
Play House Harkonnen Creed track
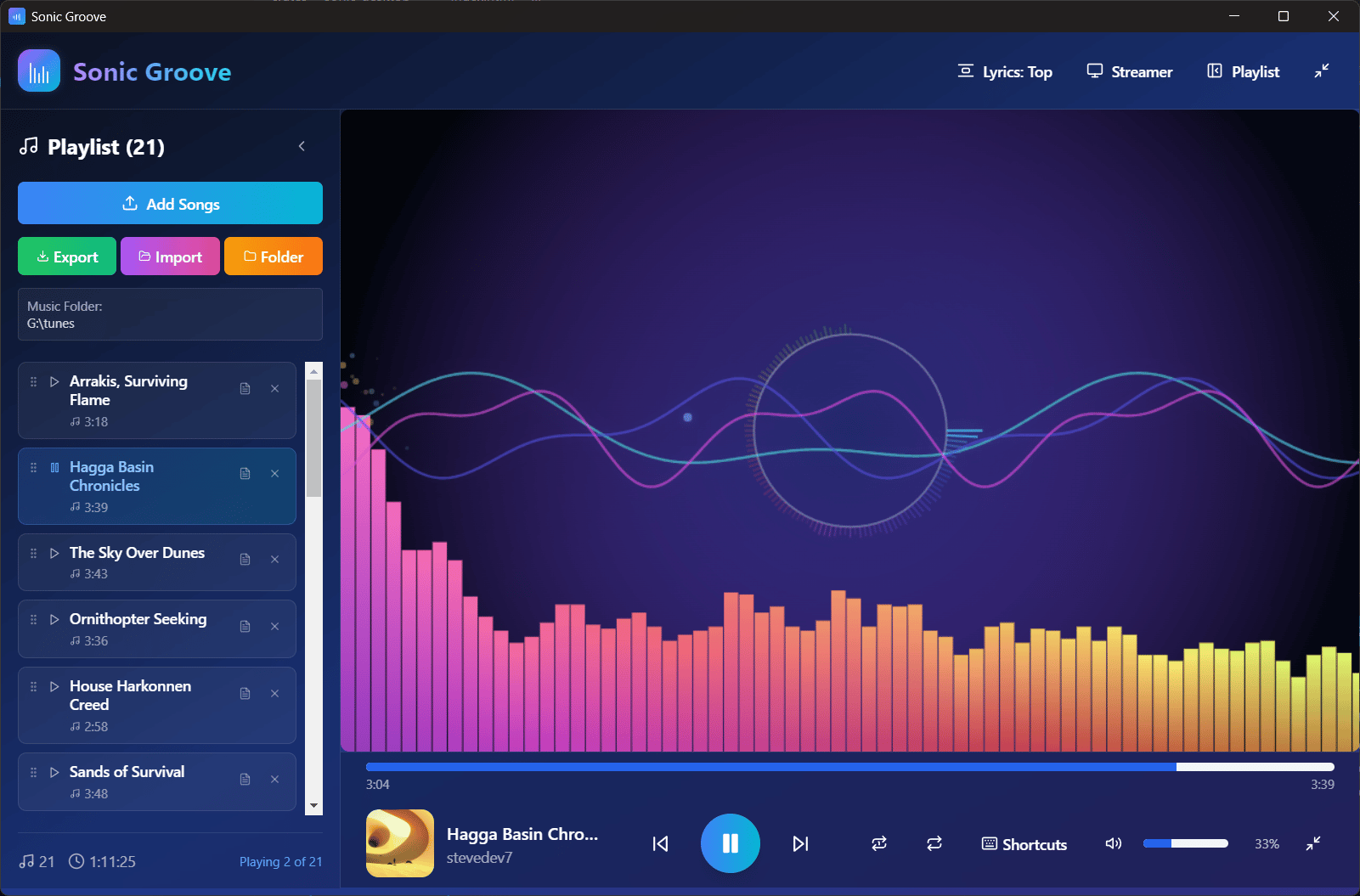tap(54, 686)
